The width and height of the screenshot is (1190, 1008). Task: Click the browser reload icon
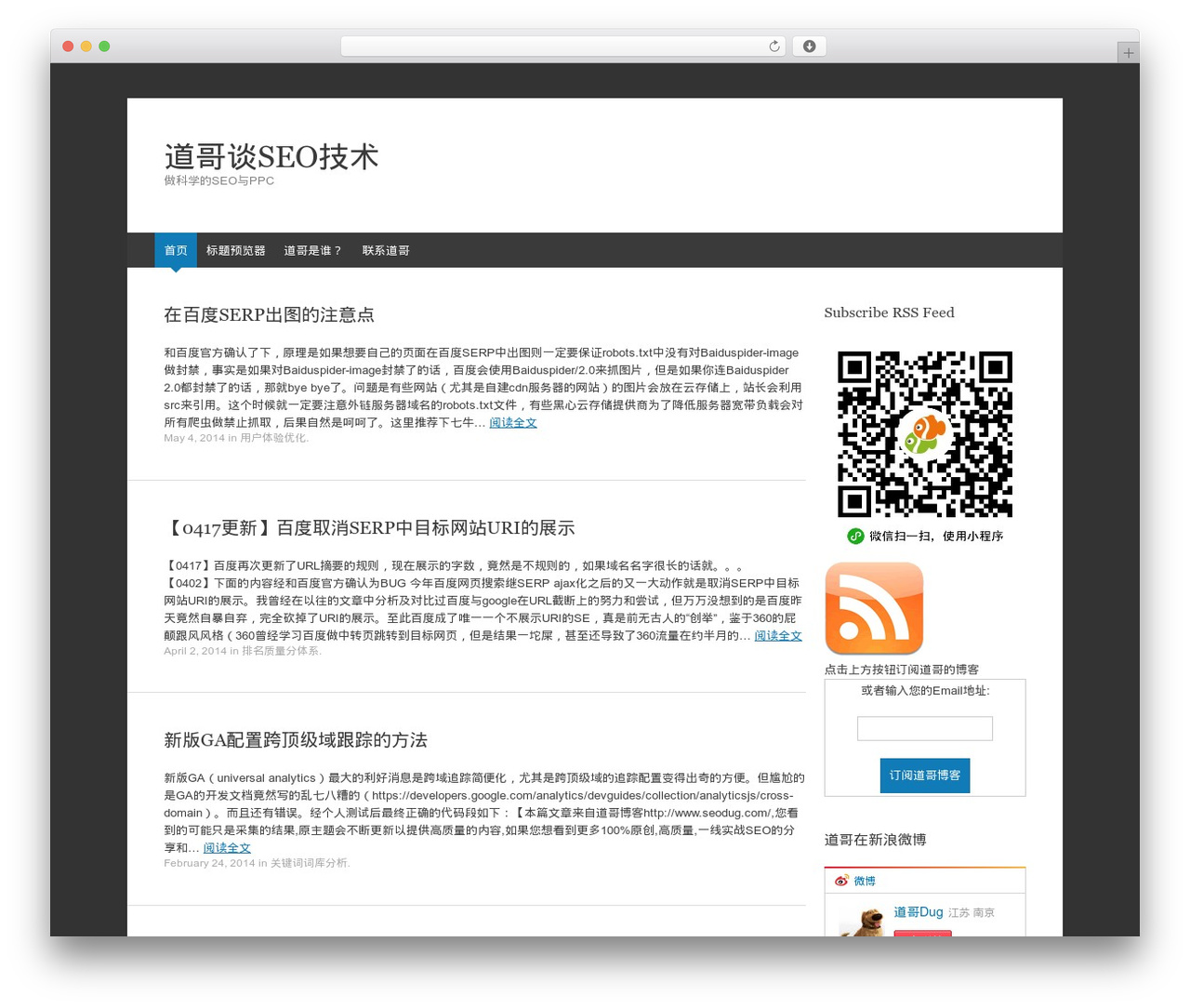(774, 46)
